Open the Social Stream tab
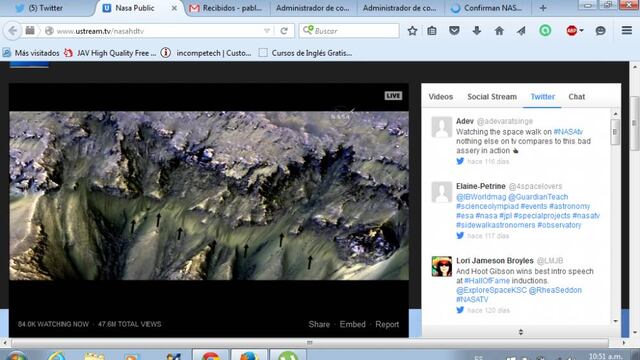 492,97
